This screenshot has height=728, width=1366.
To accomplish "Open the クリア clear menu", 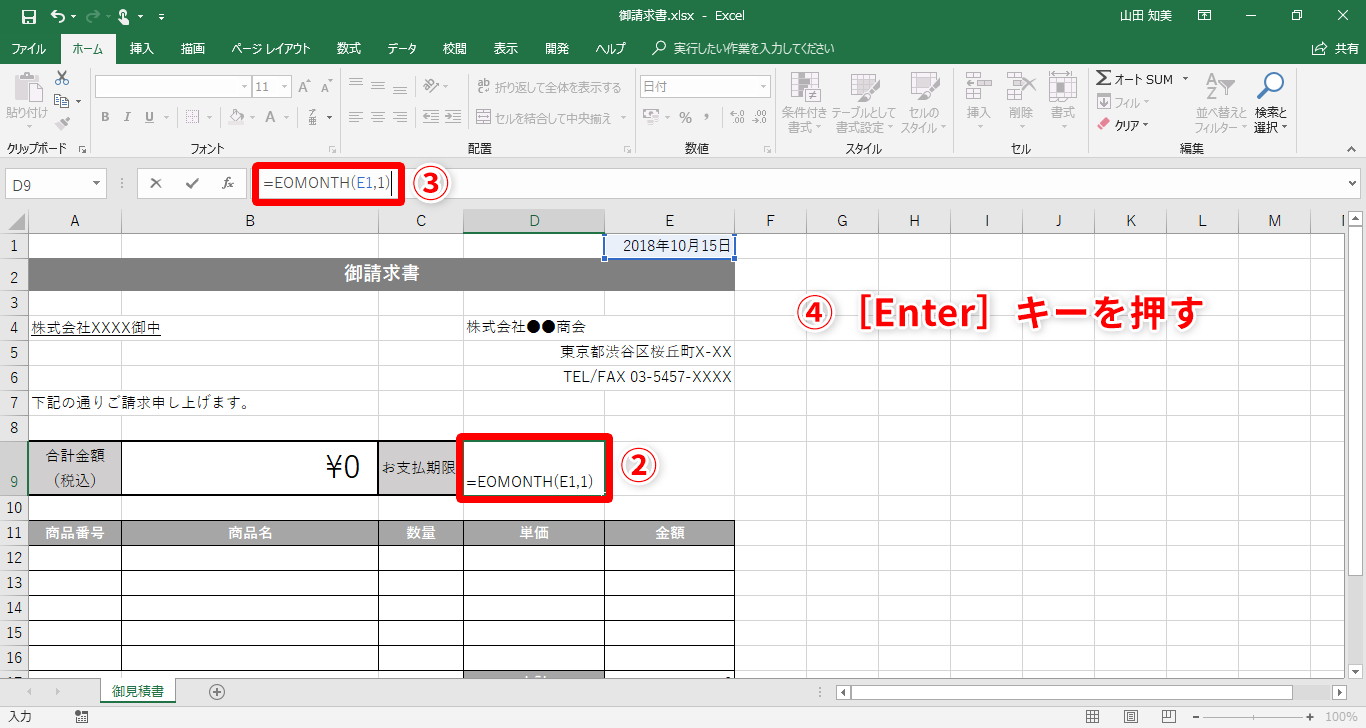I will tap(1124, 125).
